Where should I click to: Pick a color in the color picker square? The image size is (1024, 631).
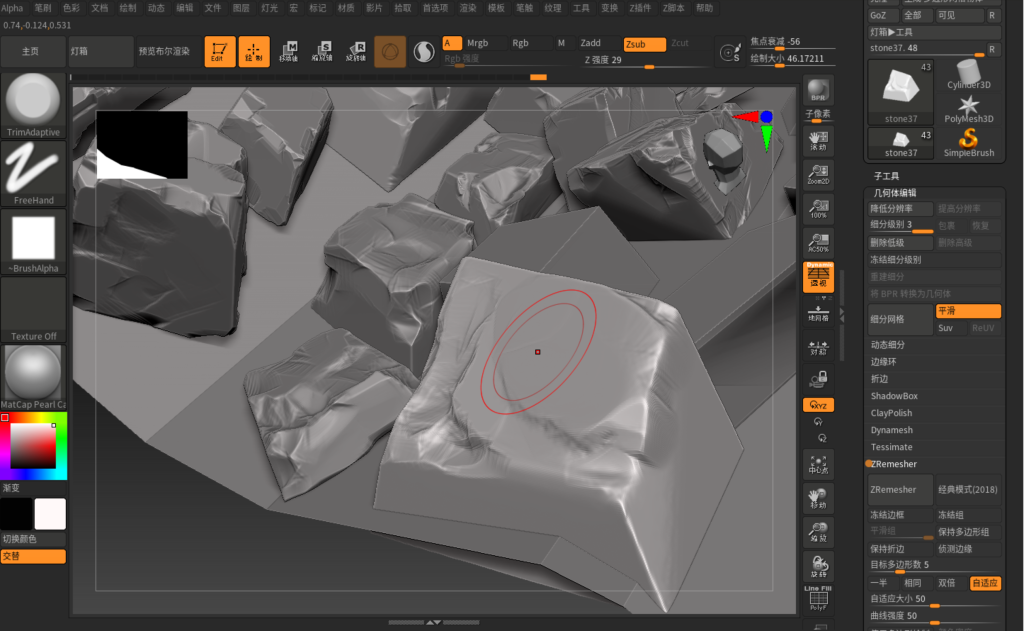tap(33, 445)
